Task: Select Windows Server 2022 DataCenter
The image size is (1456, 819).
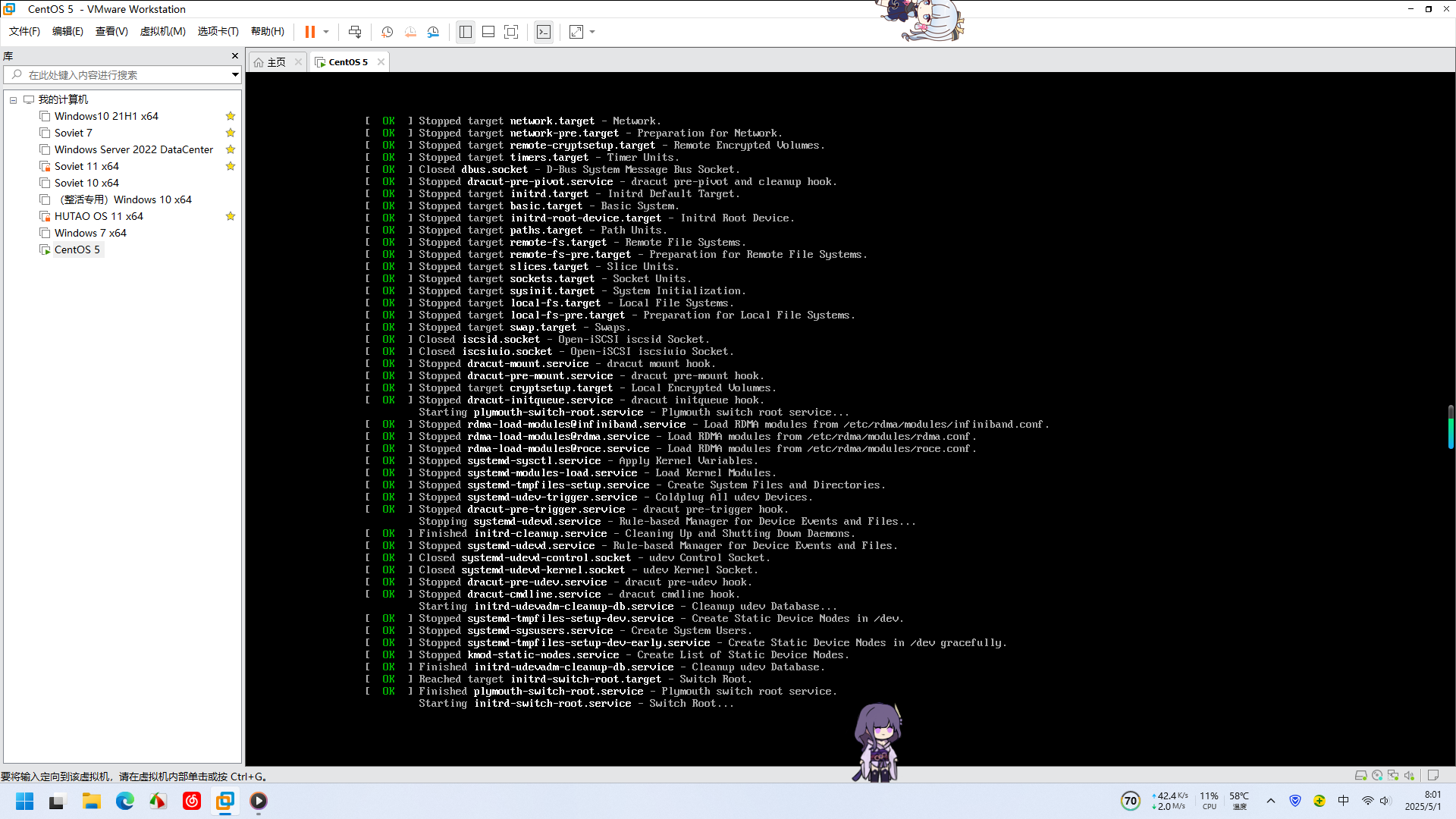Action: coord(133,149)
